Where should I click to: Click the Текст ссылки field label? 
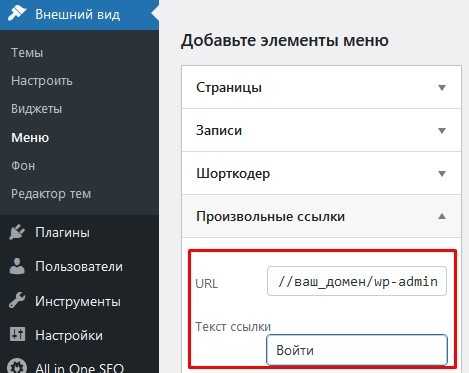pos(233,326)
